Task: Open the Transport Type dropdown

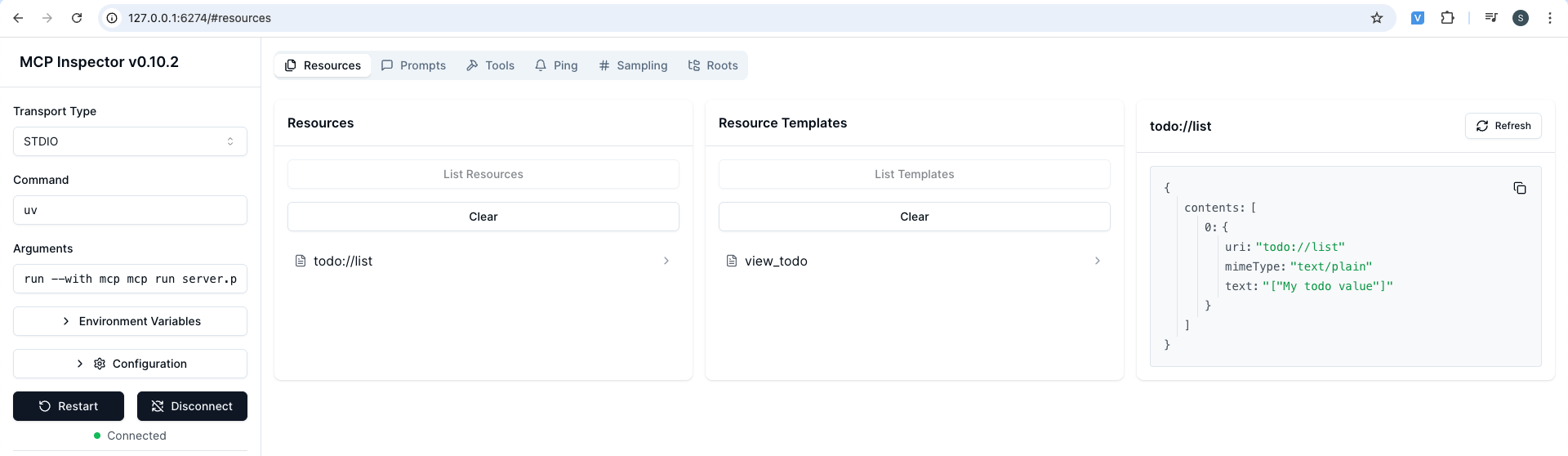Action: coord(130,141)
